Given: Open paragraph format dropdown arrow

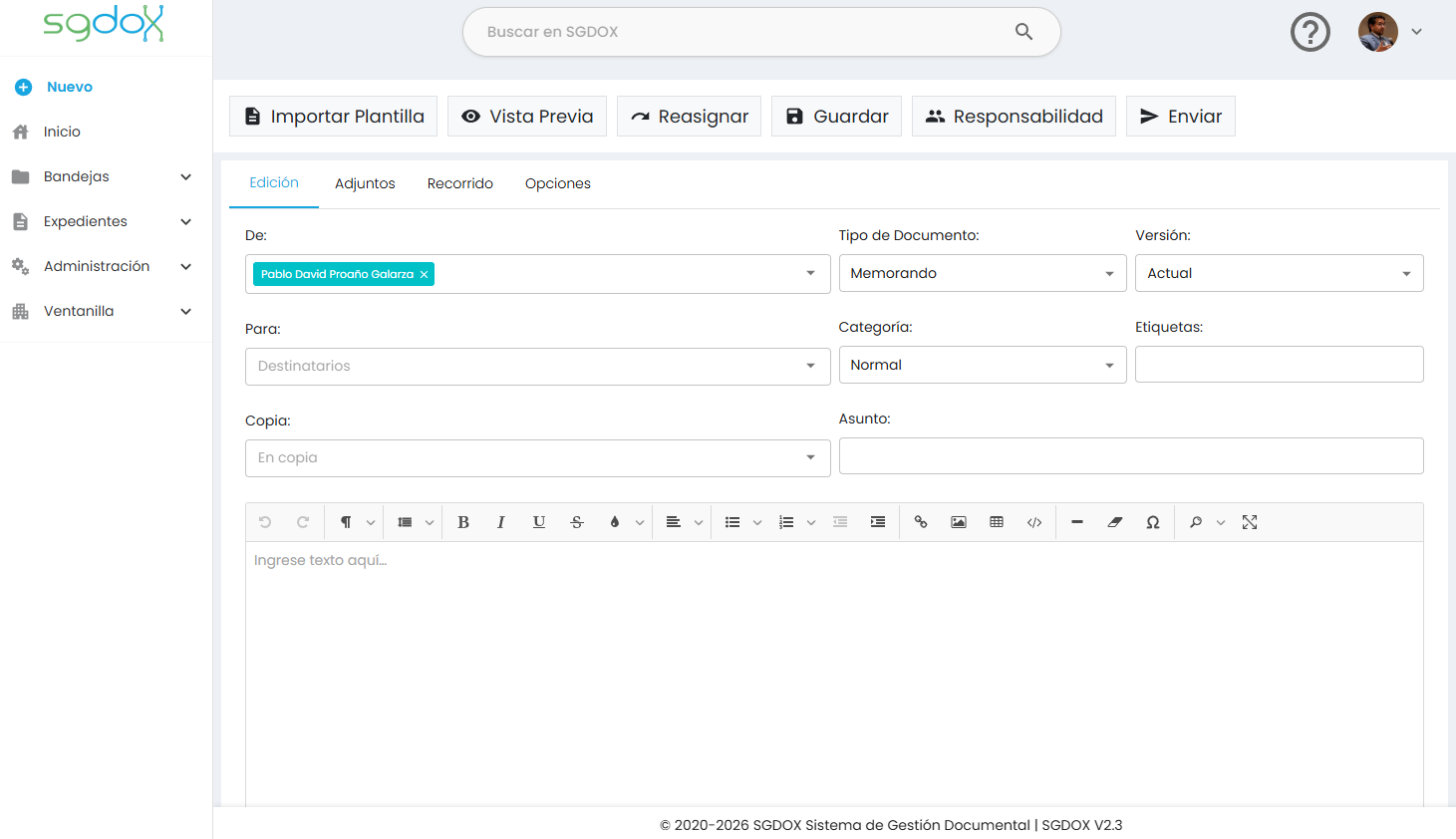Looking at the screenshot, I should pyautogui.click(x=371, y=522).
